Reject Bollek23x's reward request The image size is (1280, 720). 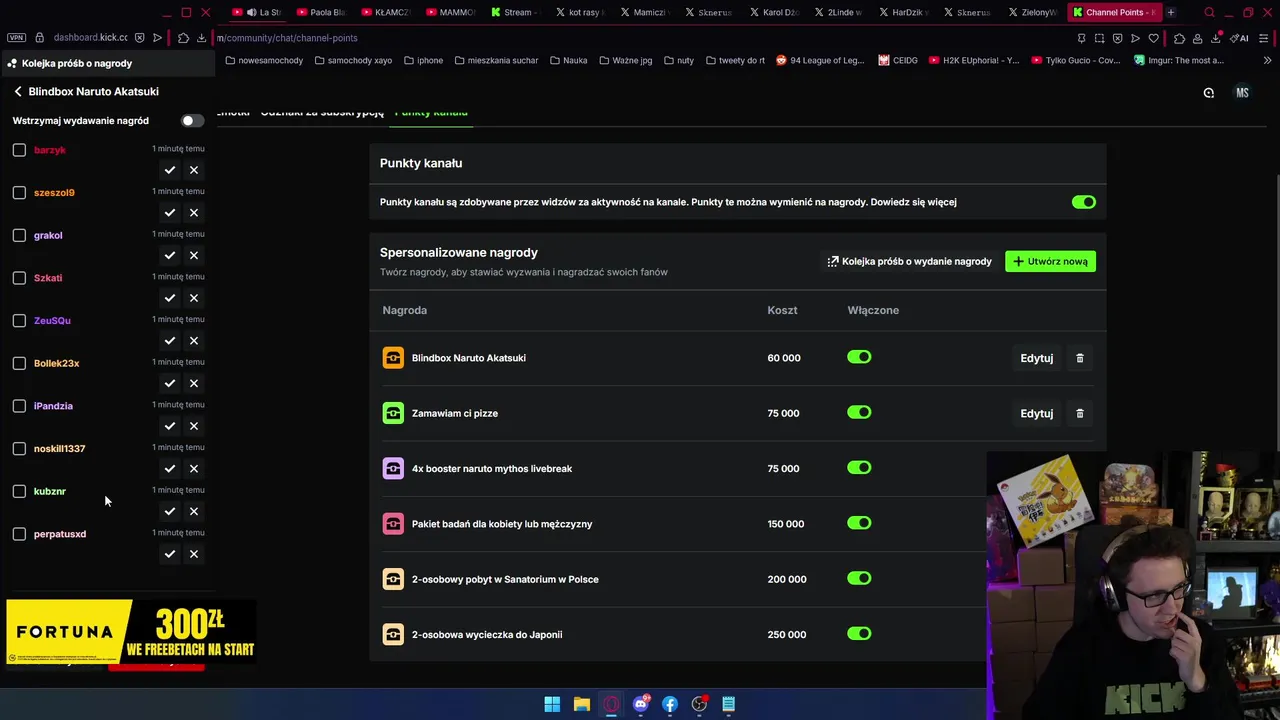(x=194, y=383)
